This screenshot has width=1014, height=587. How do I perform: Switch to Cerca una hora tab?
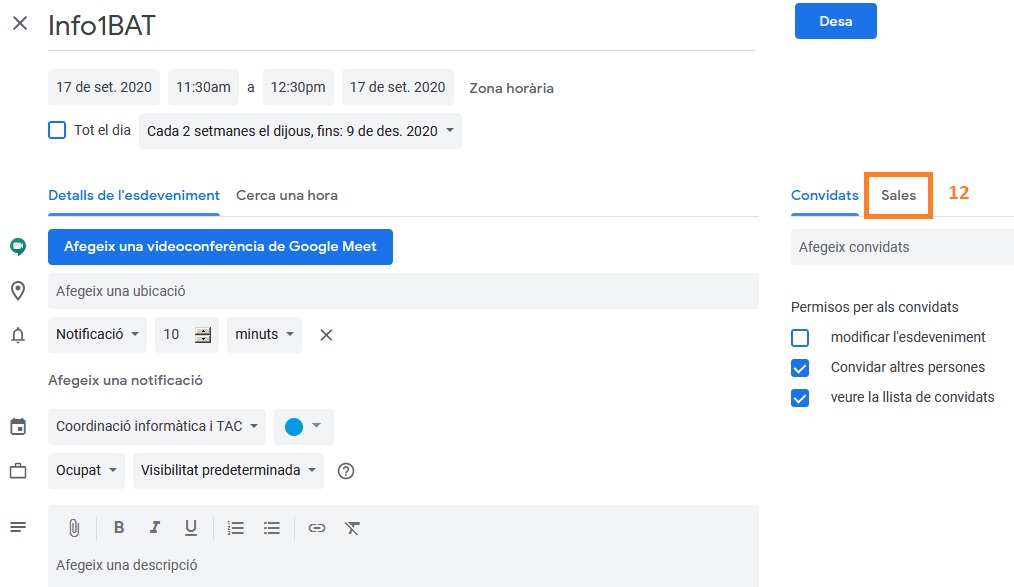click(286, 195)
